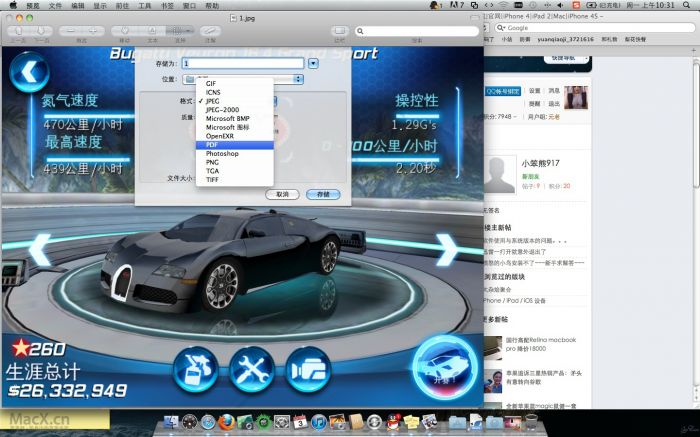Click the 存储为 filename input field
The width and height of the screenshot is (700, 437).
coord(242,63)
